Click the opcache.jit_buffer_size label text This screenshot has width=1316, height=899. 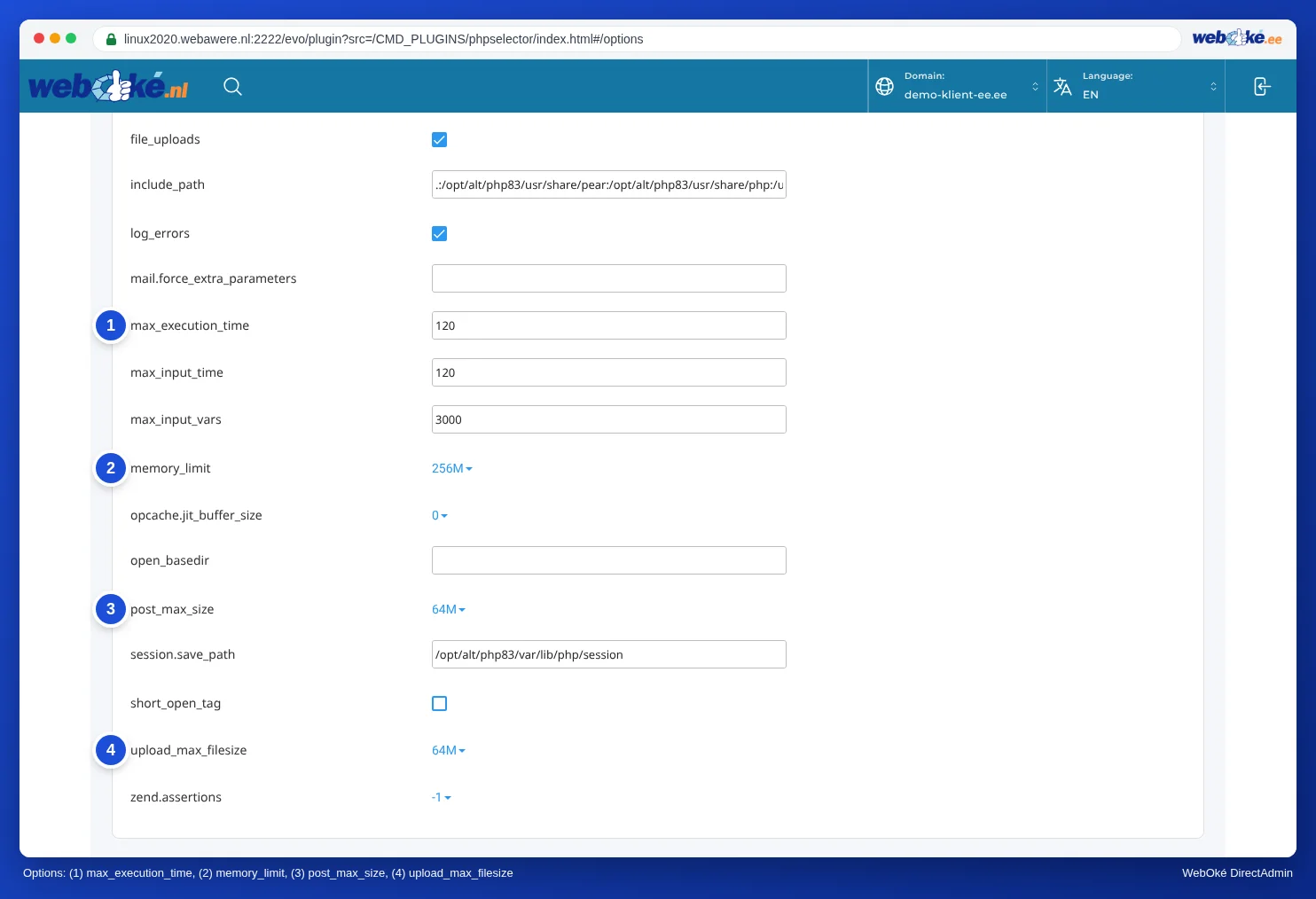point(196,515)
